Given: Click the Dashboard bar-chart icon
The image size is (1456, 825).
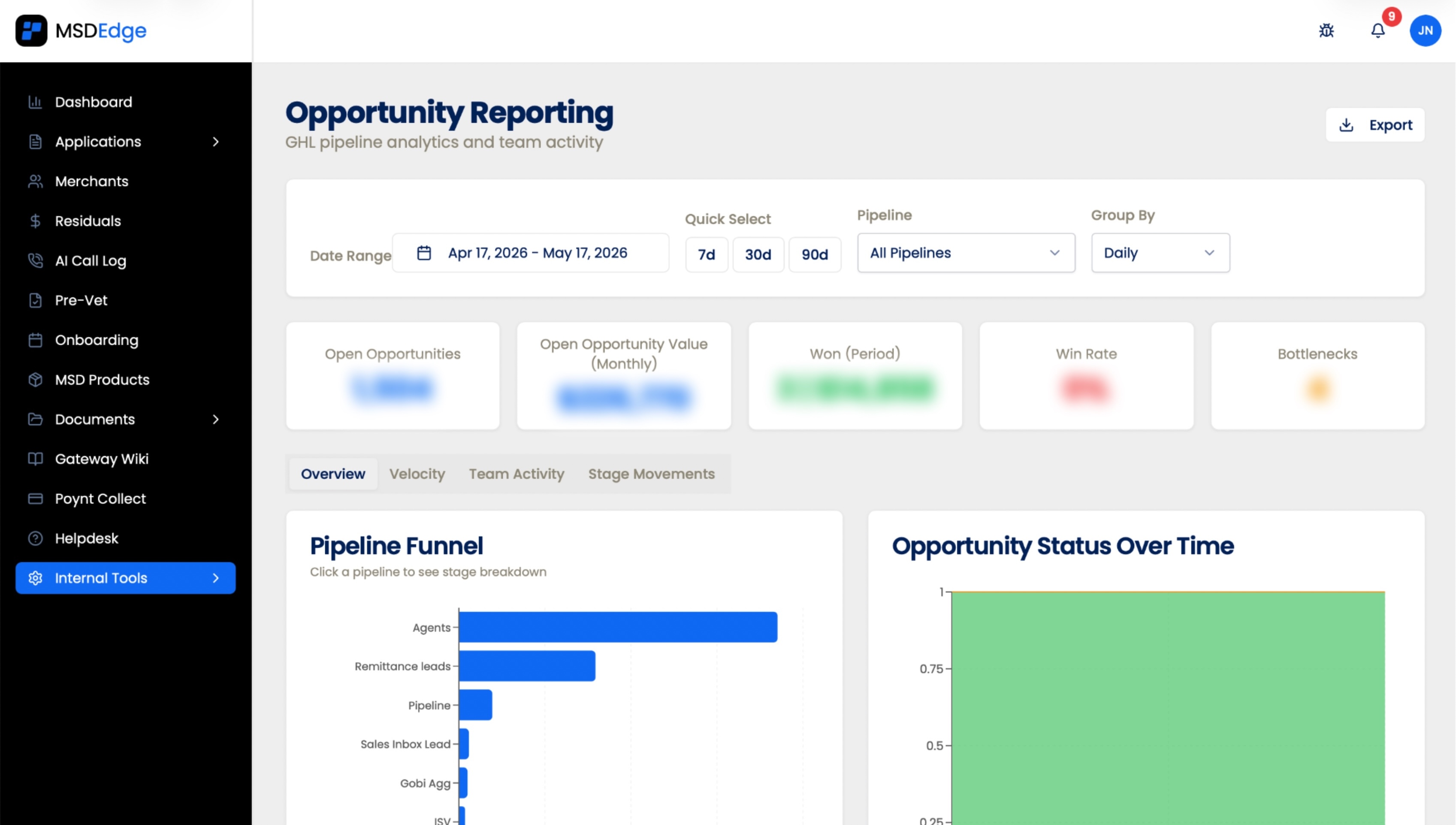Looking at the screenshot, I should click(x=35, y=102).
